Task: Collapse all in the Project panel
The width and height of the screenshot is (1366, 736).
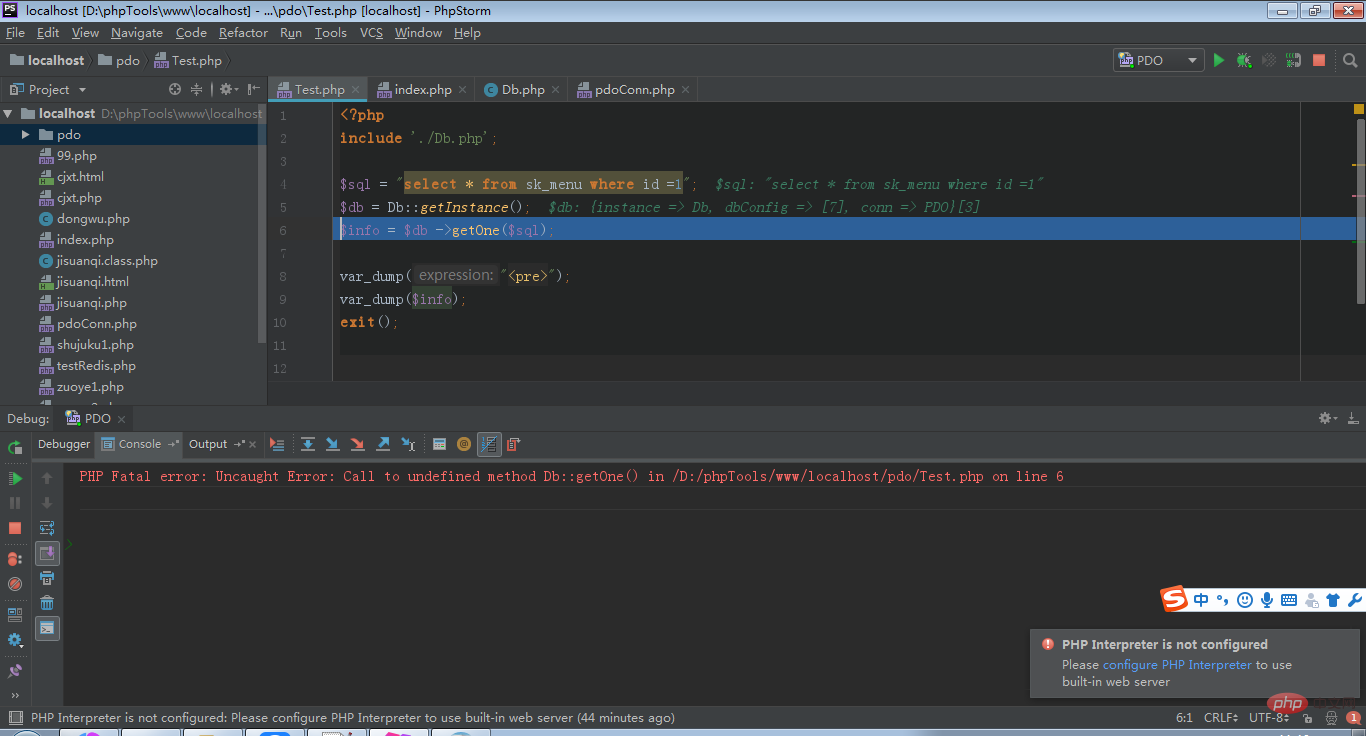Action: point(196,89)
